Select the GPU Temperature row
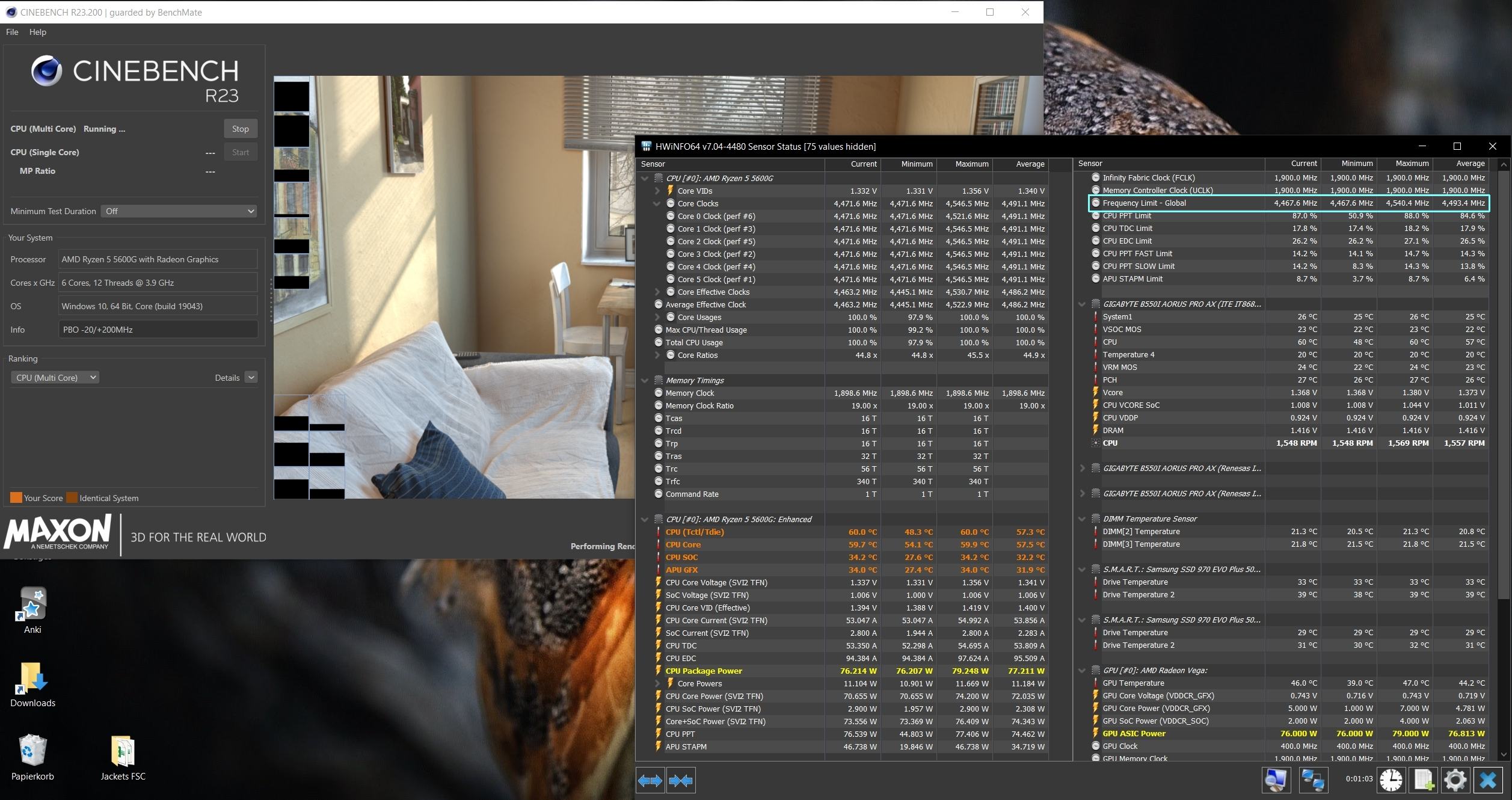This screenshot has width=1512, height=800. (1289, 683)
